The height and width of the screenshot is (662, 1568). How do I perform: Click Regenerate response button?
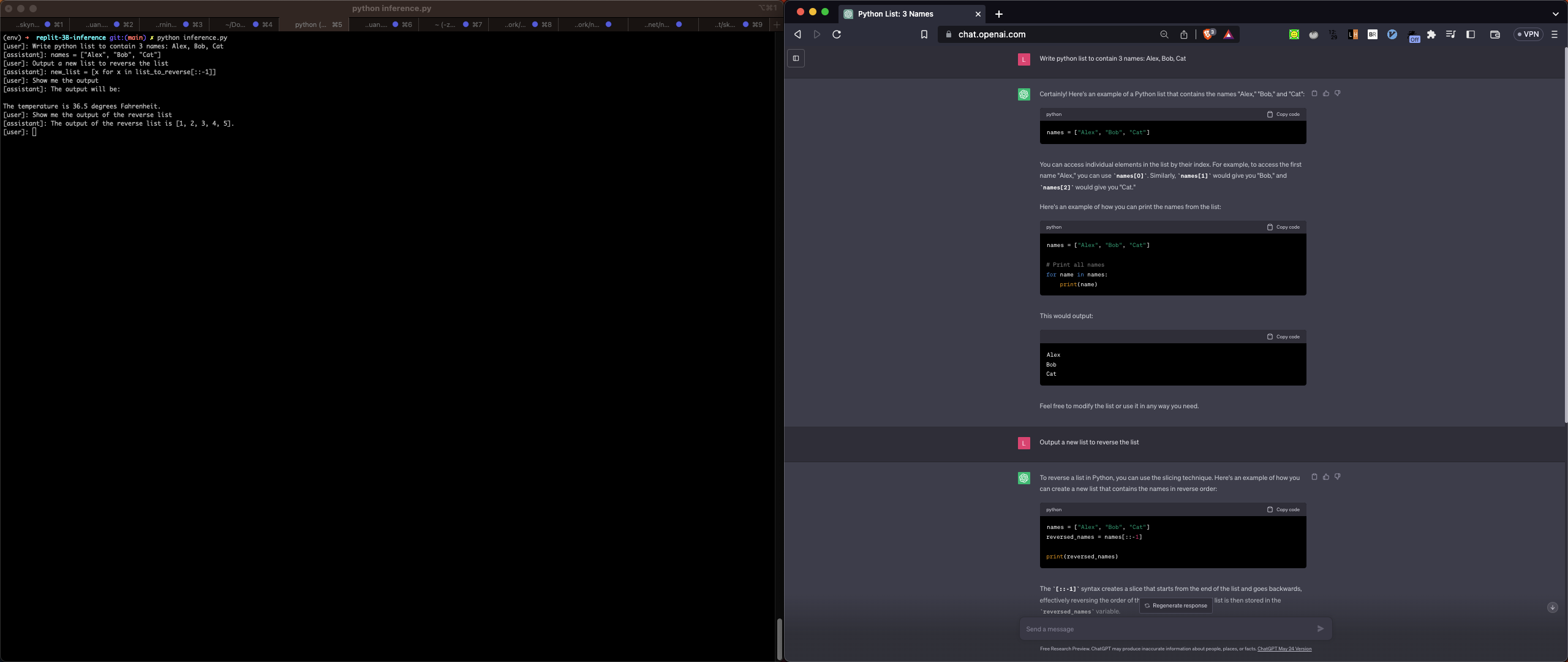(x=1175, y=606)
